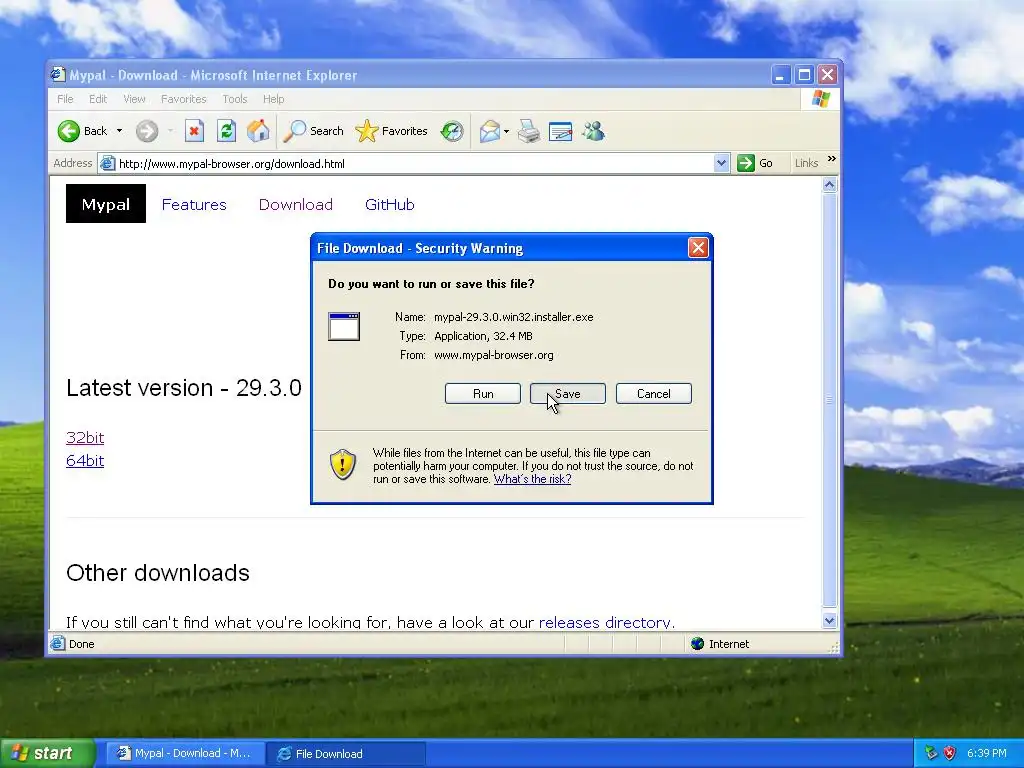This screenshot has width=1024, height=768.
Task: Click the "Latest version - 29.3.0" heading
Action: point(184,388)
